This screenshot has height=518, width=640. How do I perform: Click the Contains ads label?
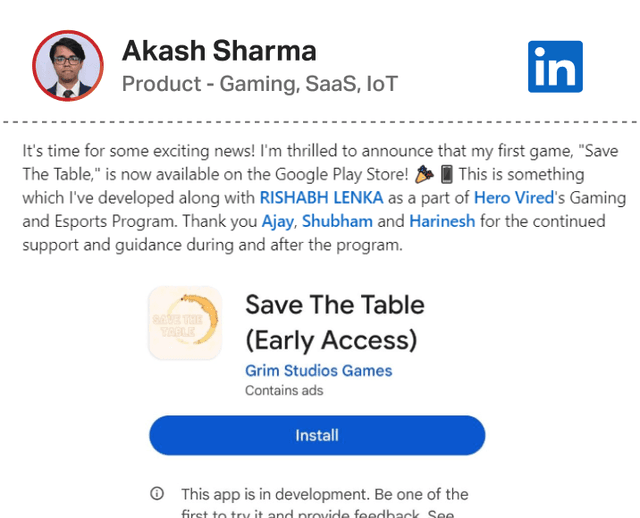pos(284,390)
